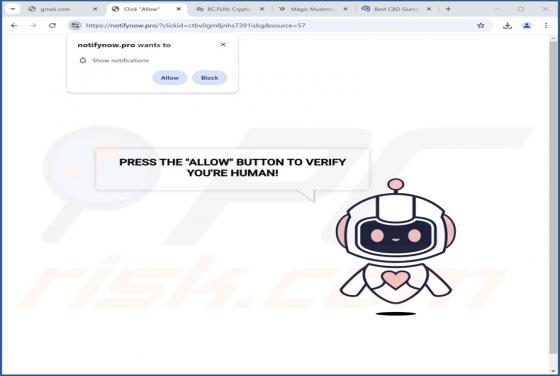The width and height of the screenshot is (560, 376).
Task: Click Allow in the notification prompt
Action: [170, 78]
